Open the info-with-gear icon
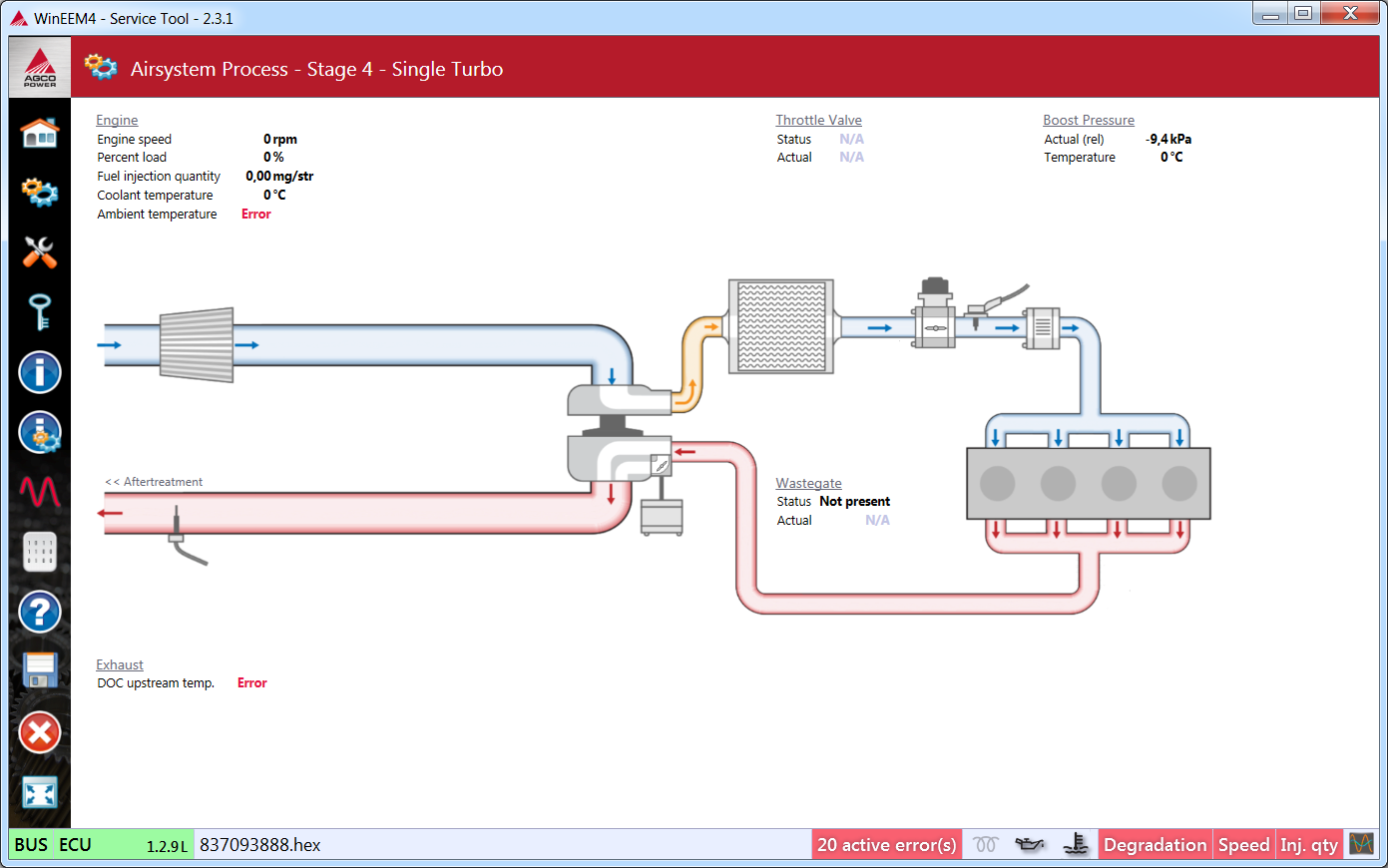Viewport: 1388px width, 868px height. point(40,433)
